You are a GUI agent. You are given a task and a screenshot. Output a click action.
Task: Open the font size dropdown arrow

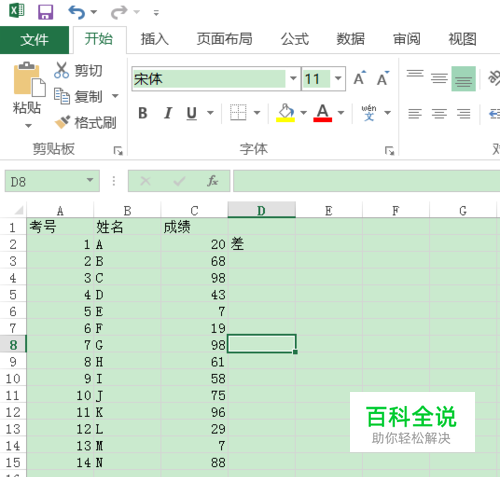coord(338,79)
